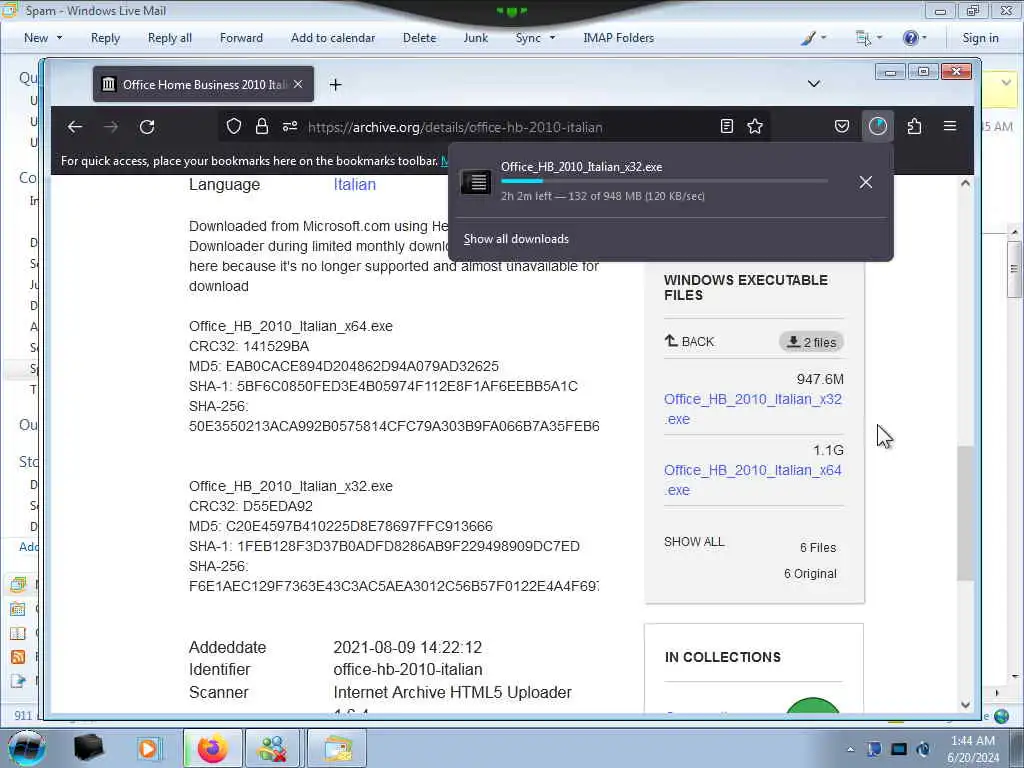This screenshot has height=768, width=1024.
Task: Open the Help icon dropdown in Live Mail
Action: pyautogui.click(x=914, y=38)
